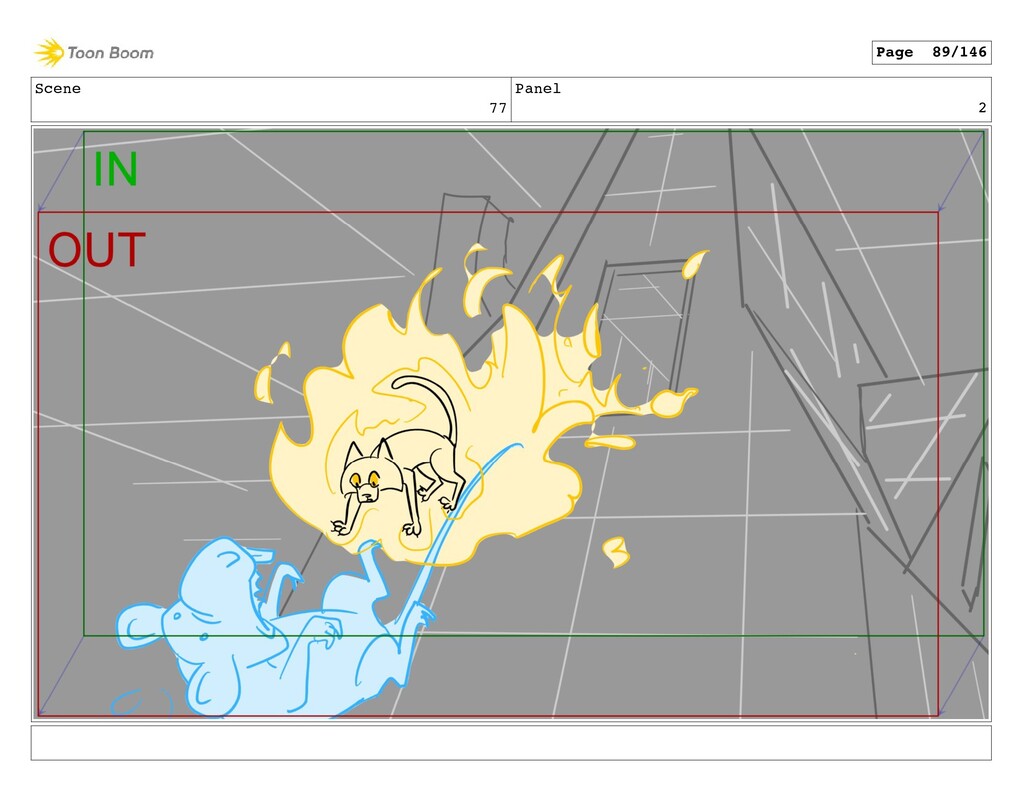This screenshot has width=1024, height=791.
Task: Click the green "IN" camera label
Action: (116, 169)
